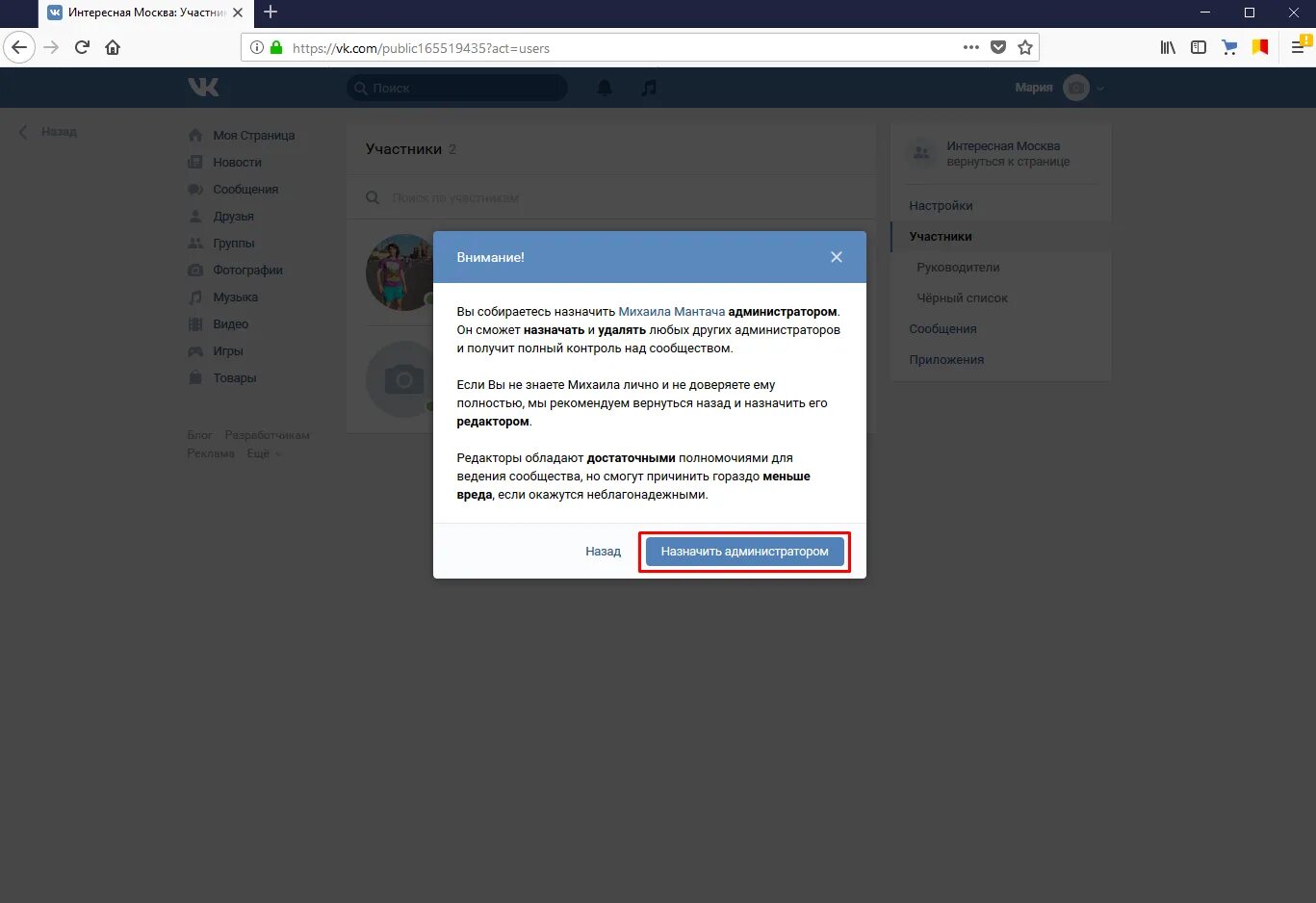Screen dimensions: 1316x903
Task: Open Чёрный список in community menu
Action: pos(962,298)
